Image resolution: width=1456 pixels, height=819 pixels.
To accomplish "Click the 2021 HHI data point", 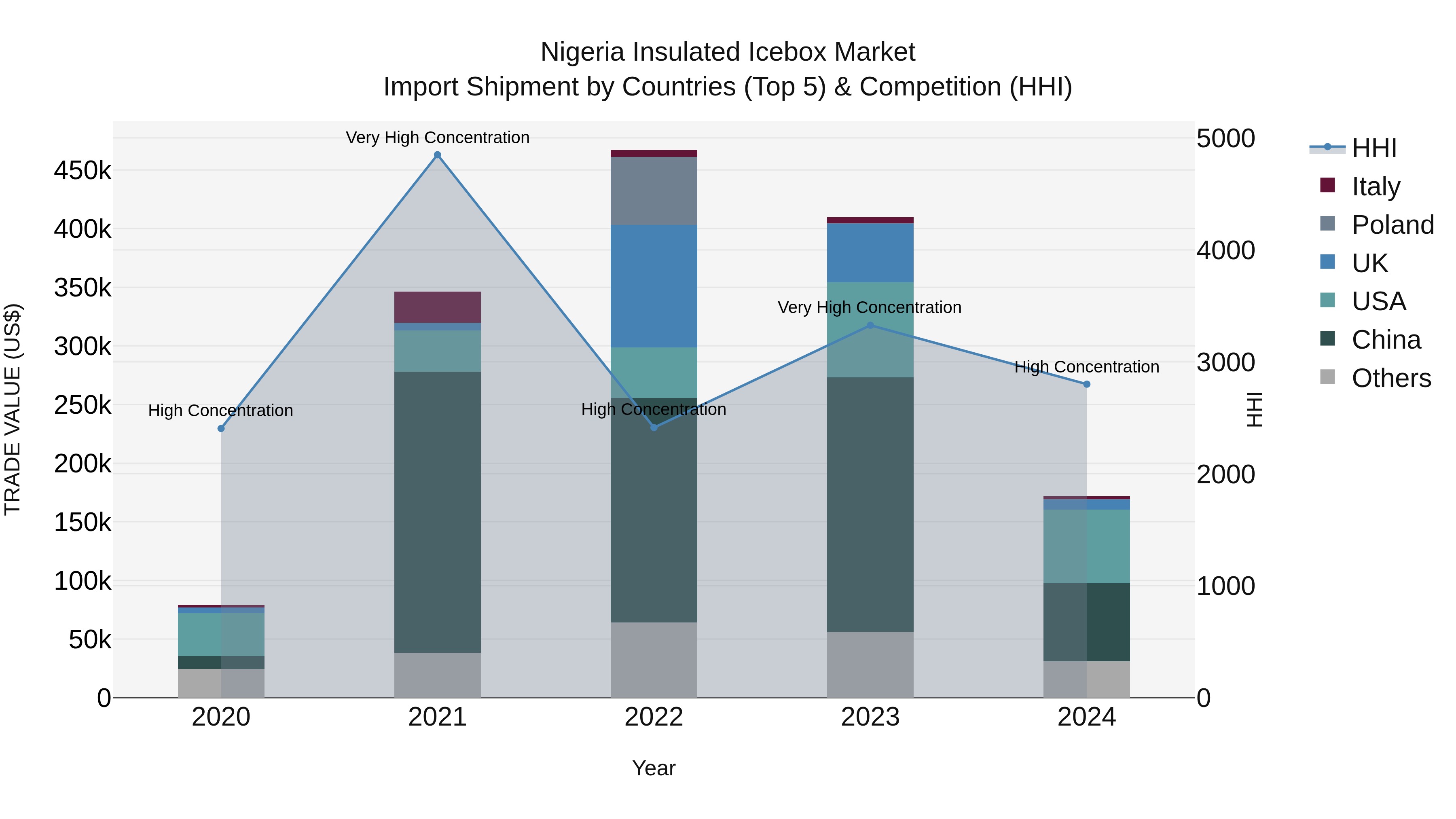I will [438, 155].
